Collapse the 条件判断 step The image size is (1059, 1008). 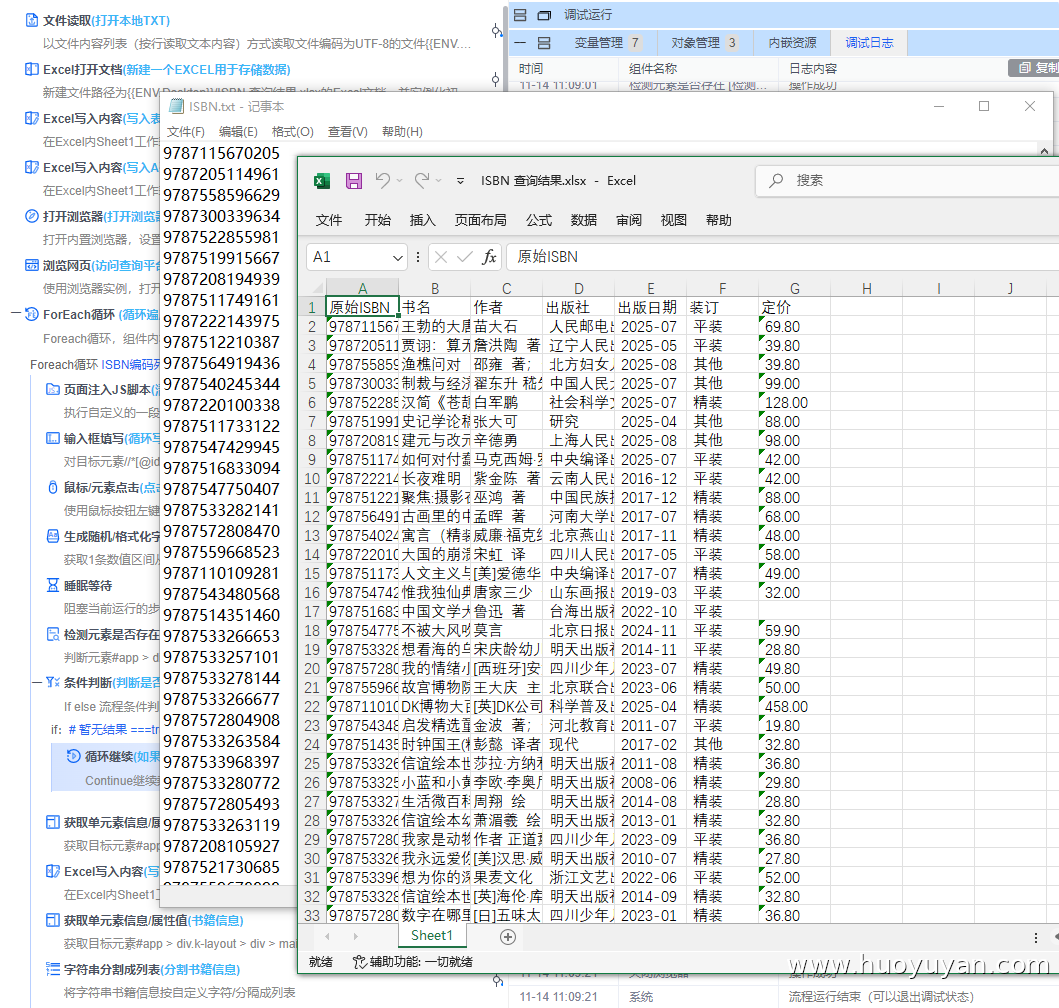(37, 682)
